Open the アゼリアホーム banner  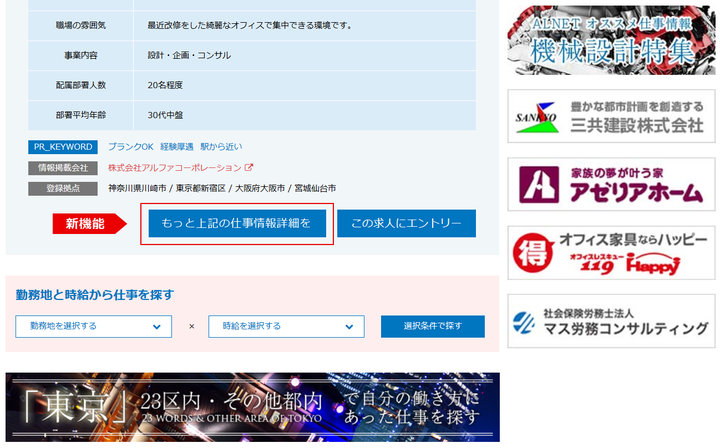[x=611, y=184]
